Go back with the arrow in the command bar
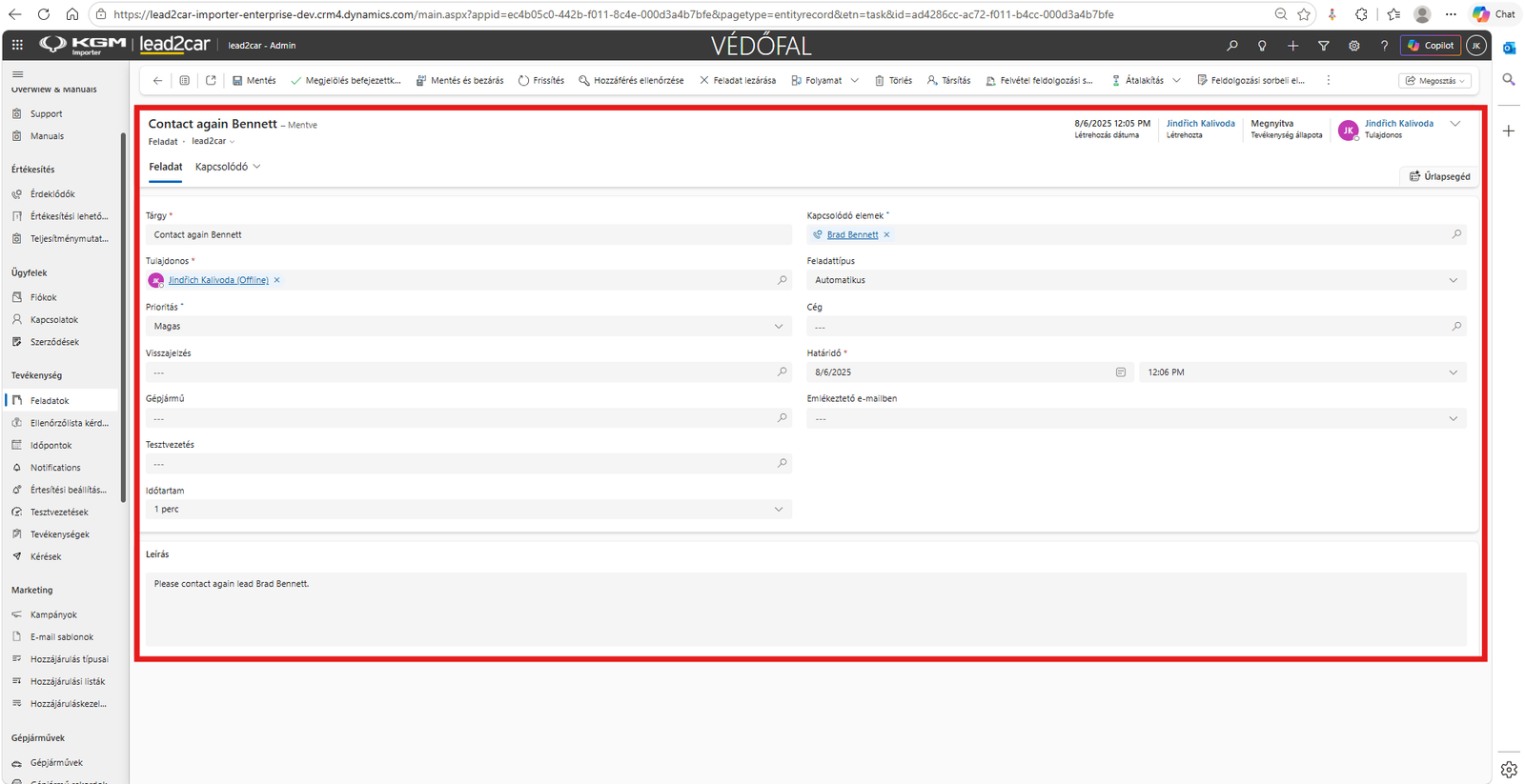 (x=157, y=81)
